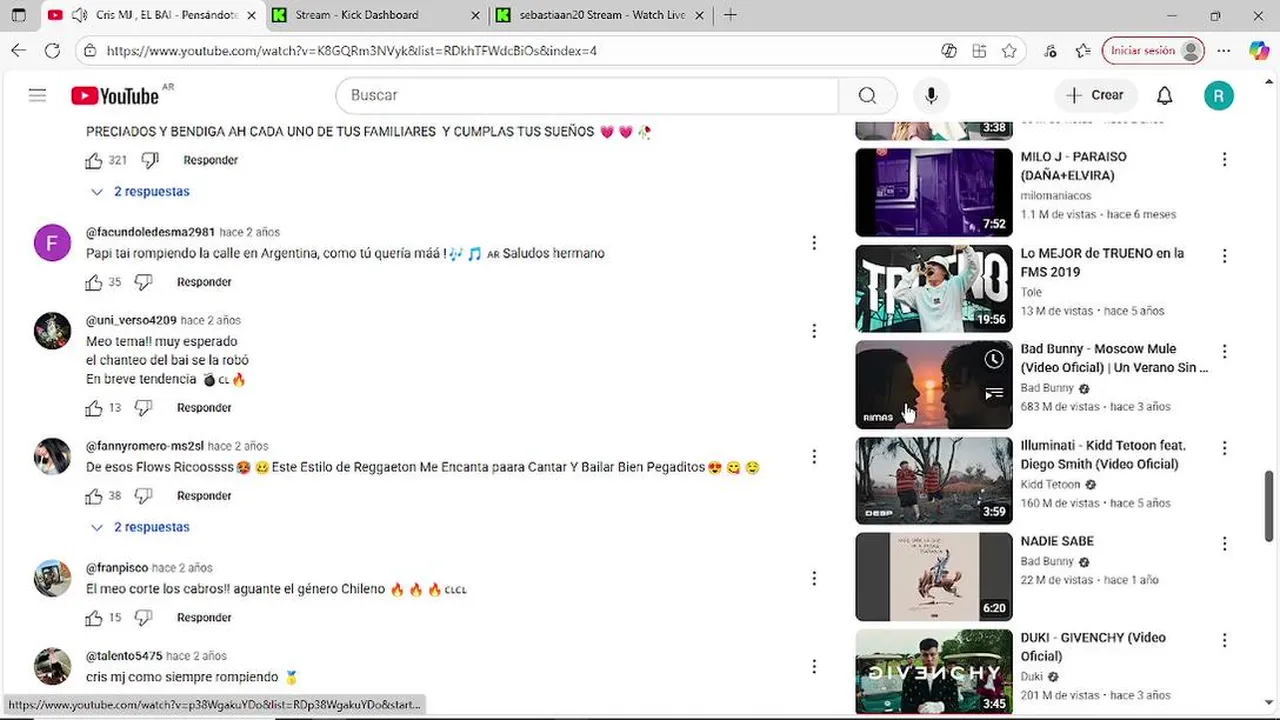Add page to favorites star icon
Viewport: 1280px width, 720px height.
coord(1010,51)
